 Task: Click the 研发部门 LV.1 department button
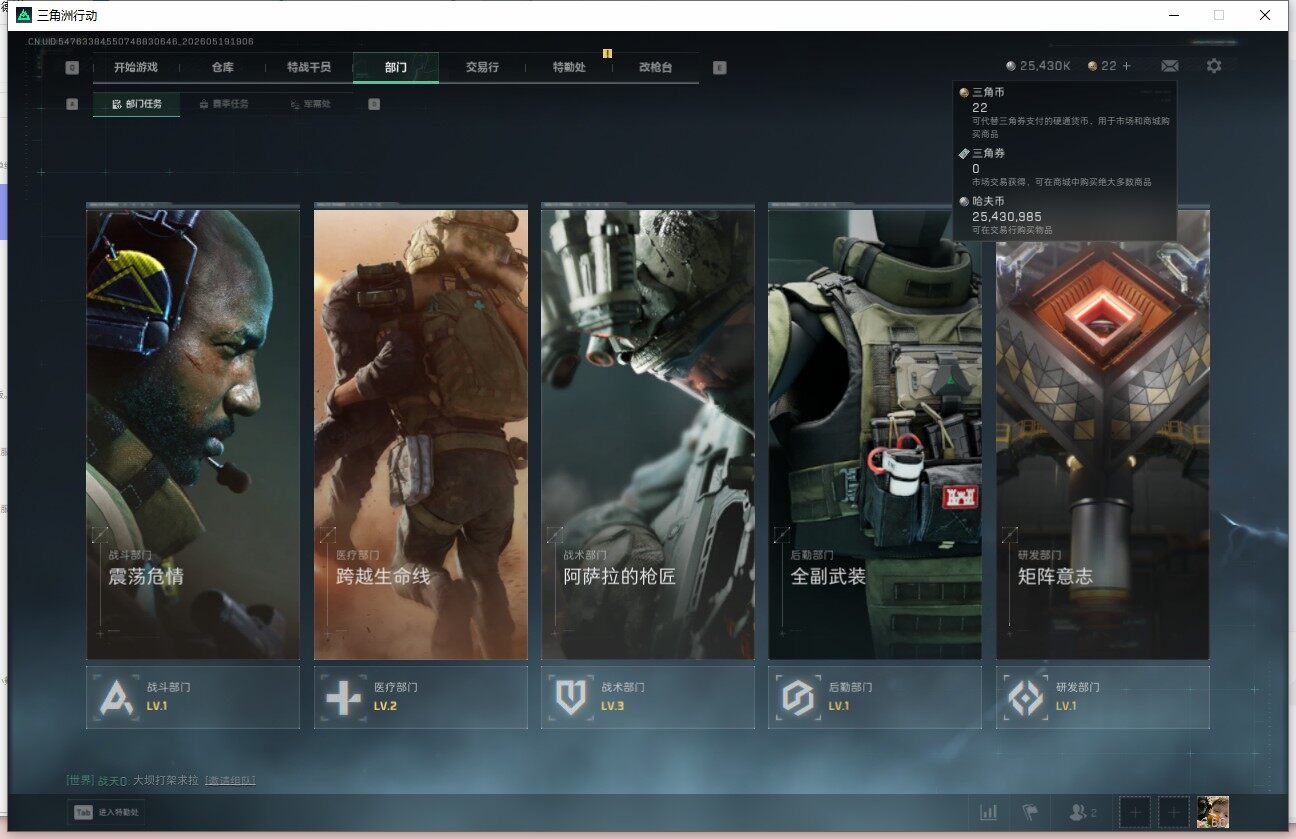1103,697
